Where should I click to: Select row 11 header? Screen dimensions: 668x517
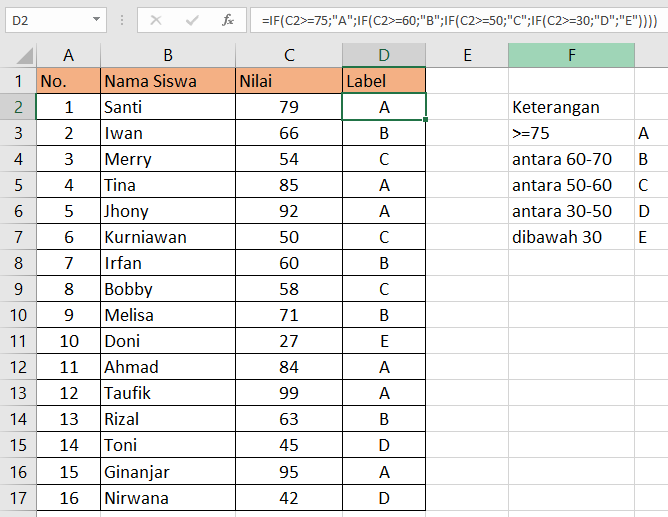point(17,341)
